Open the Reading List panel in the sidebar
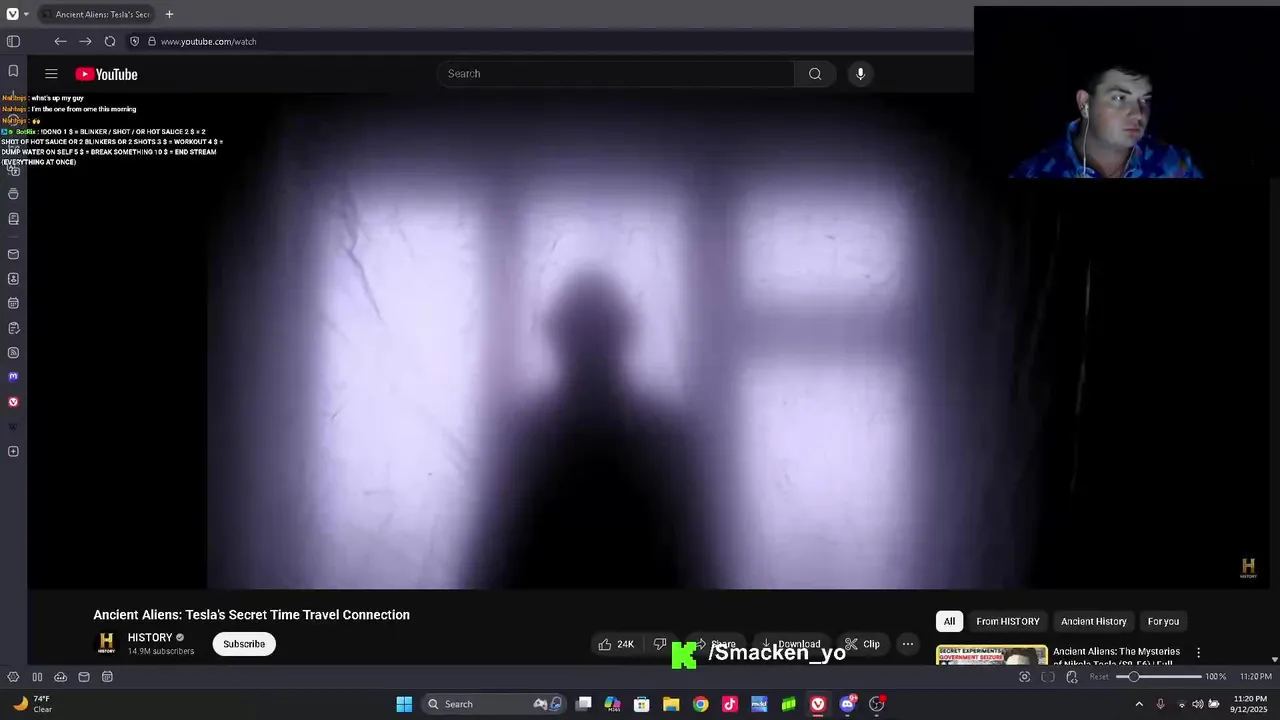The width and height of the screenshot is (1280, 720). (x=13, y=219)
